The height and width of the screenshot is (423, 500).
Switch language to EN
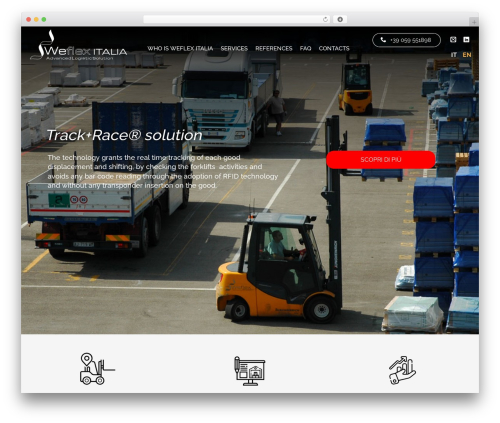(467, 55)
